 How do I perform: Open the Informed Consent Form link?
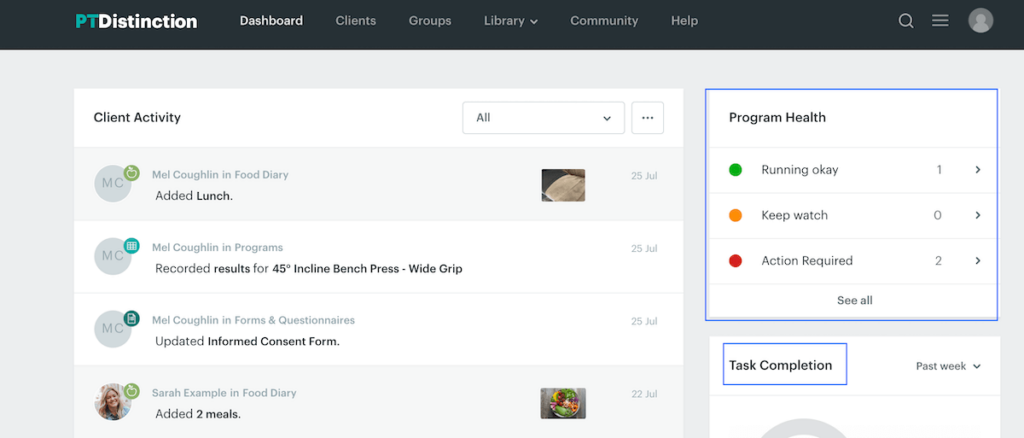click(x=273, y=341)
